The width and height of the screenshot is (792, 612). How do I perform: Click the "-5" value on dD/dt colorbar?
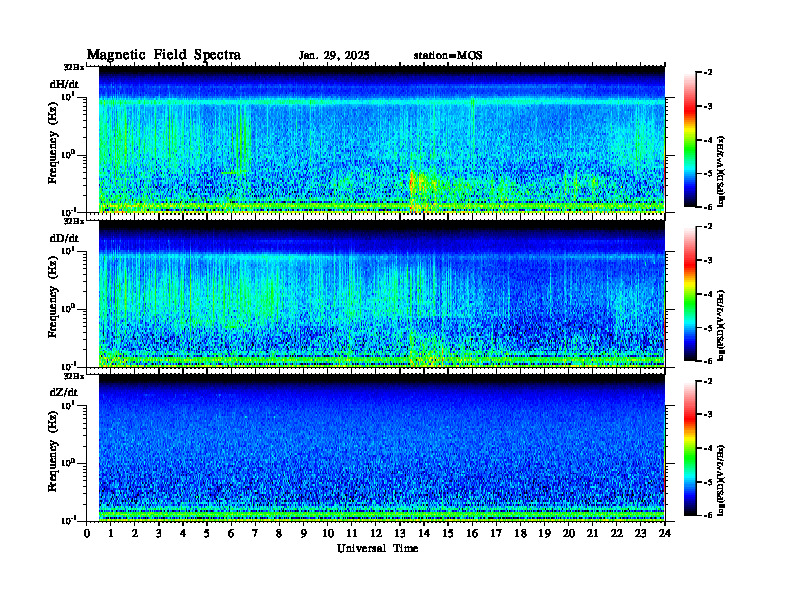708,327
